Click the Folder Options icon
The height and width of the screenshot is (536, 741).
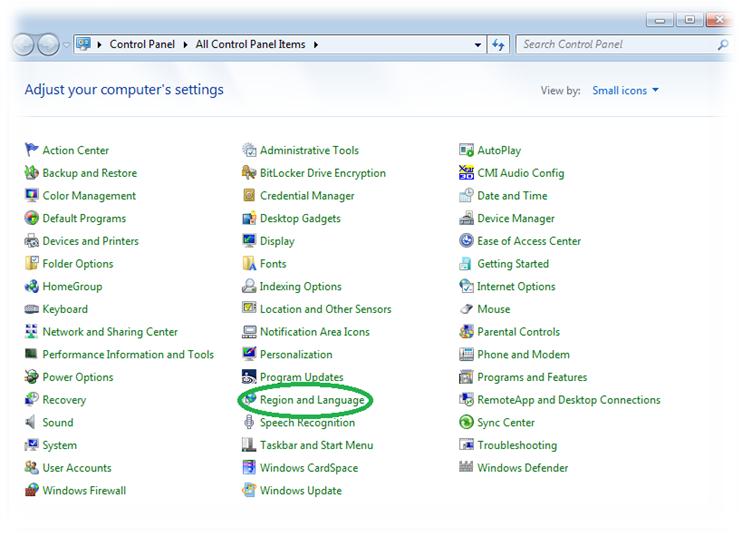(31, 263)
